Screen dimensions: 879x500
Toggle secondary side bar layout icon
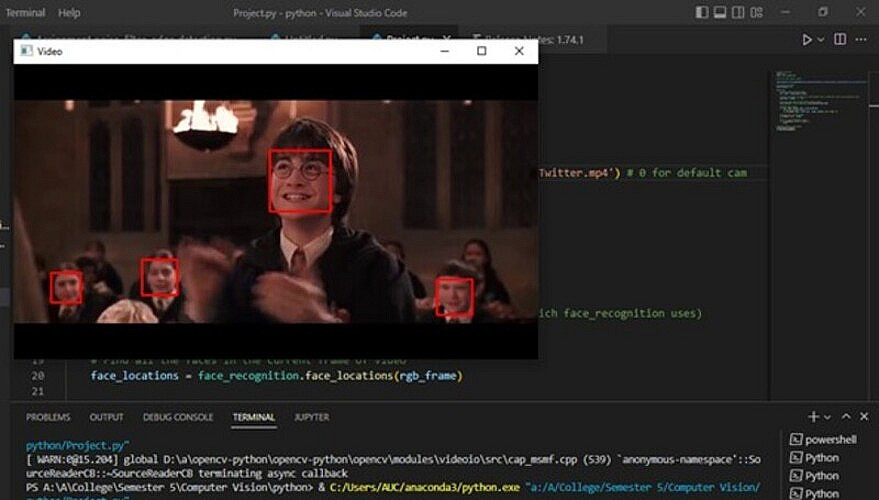tap(738, 12)
